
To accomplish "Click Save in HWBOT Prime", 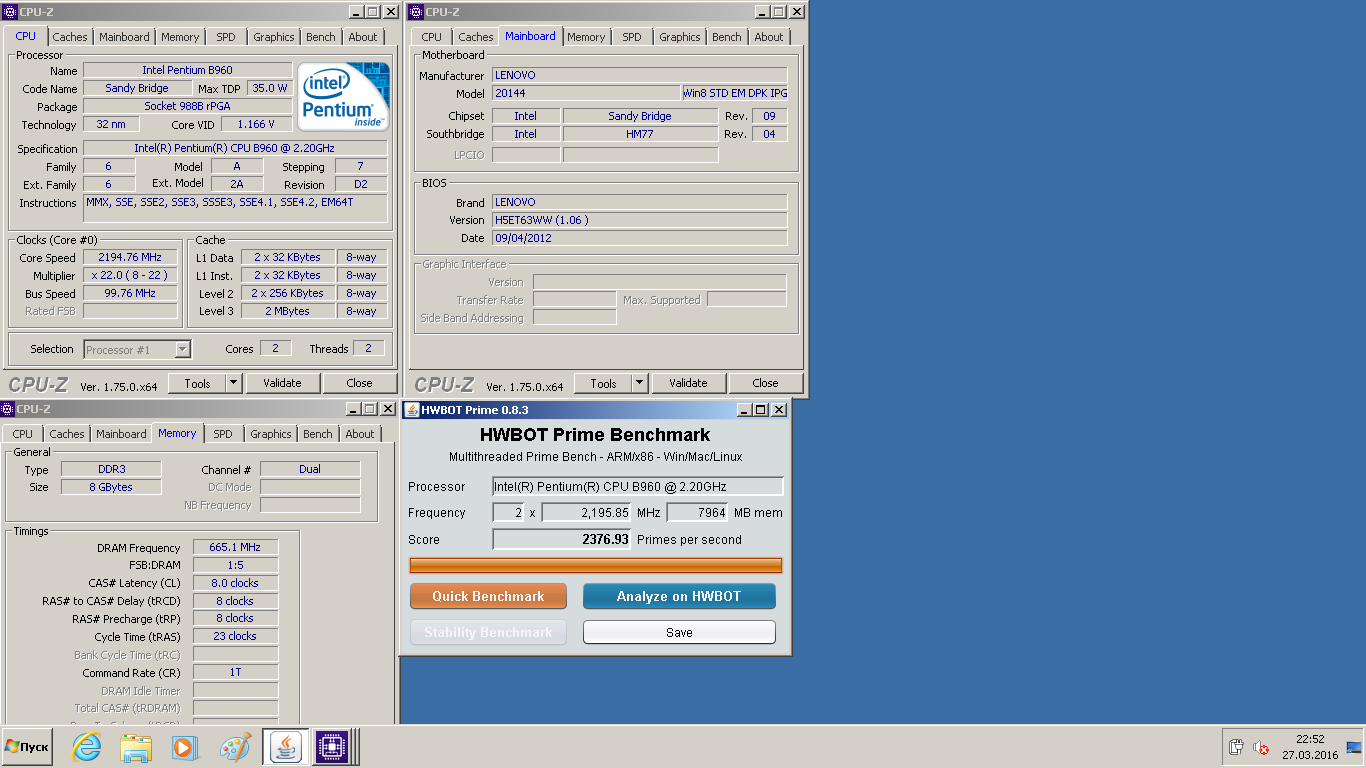I will click(679, 632).
